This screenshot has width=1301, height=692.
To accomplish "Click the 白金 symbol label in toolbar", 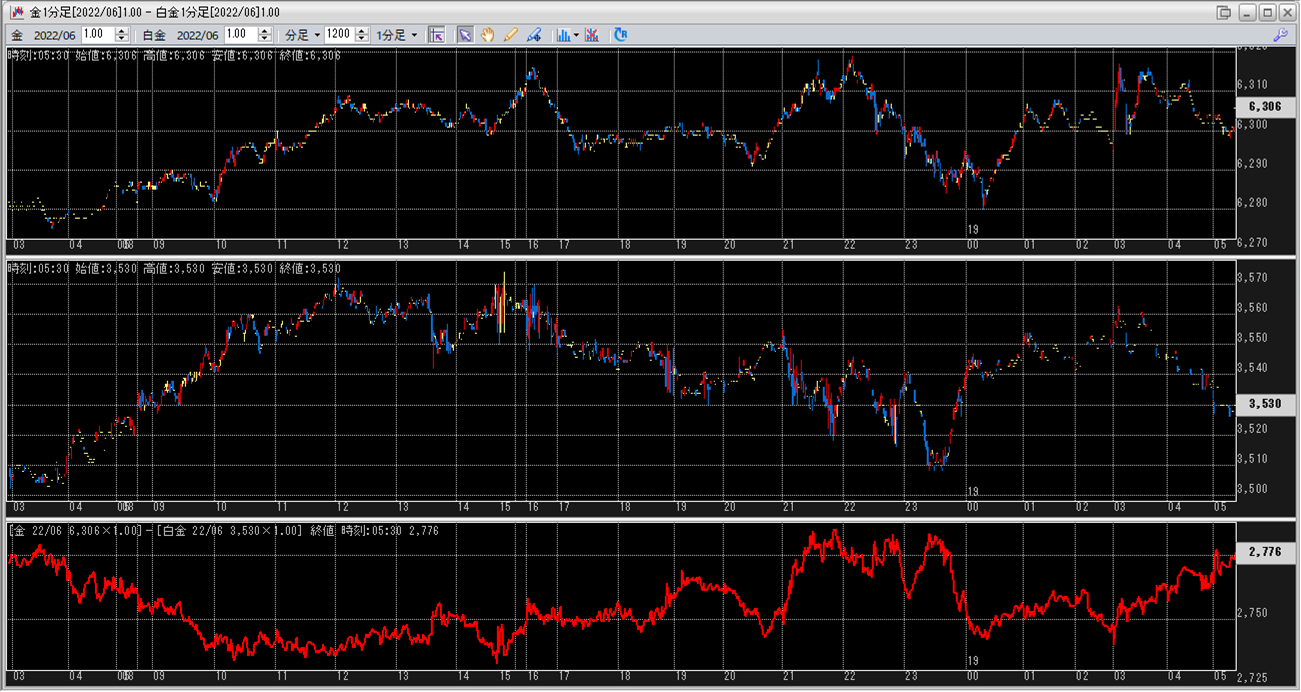I will [x=154, y=34].
